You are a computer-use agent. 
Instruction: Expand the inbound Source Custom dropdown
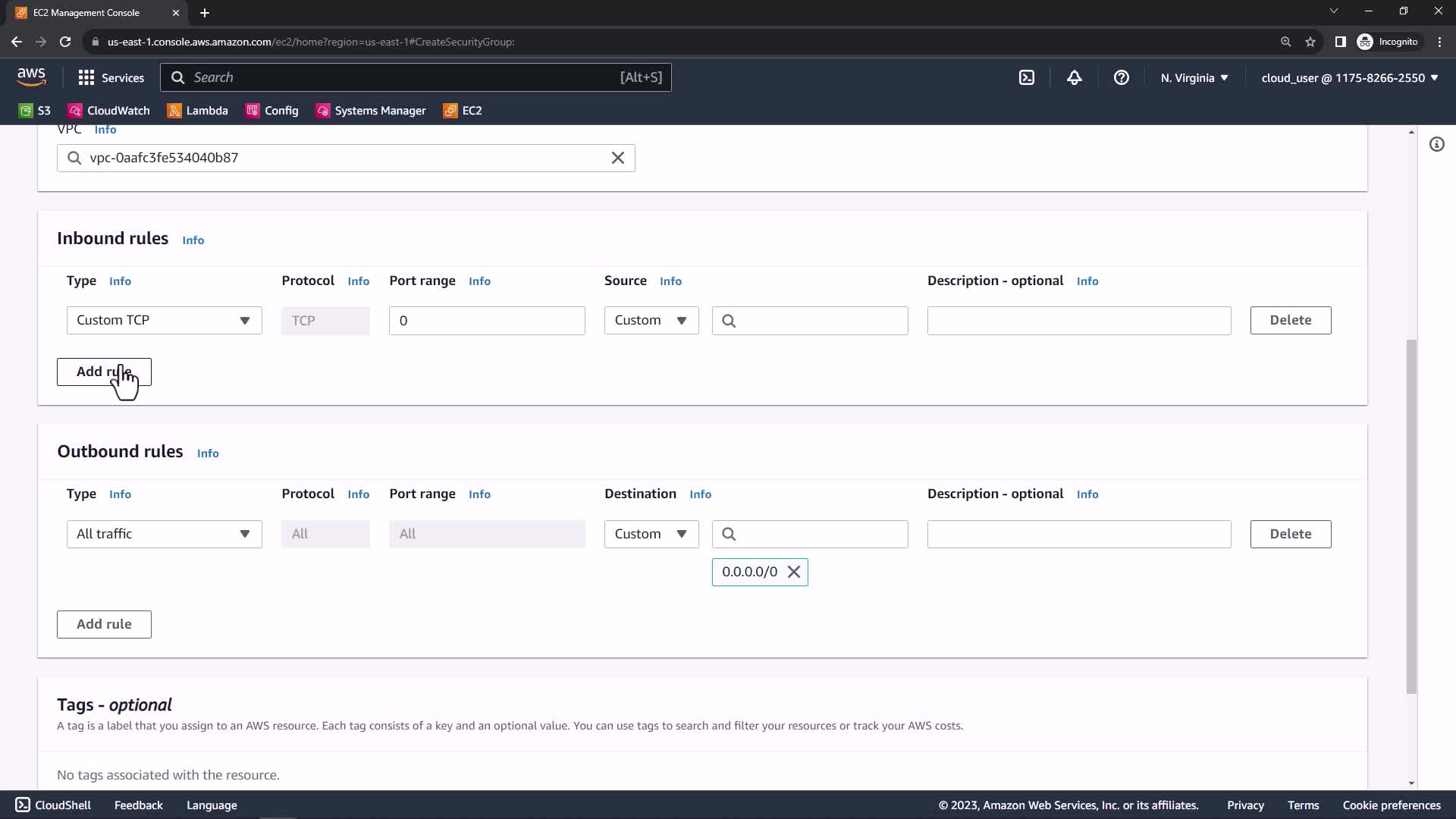[651, 320]
